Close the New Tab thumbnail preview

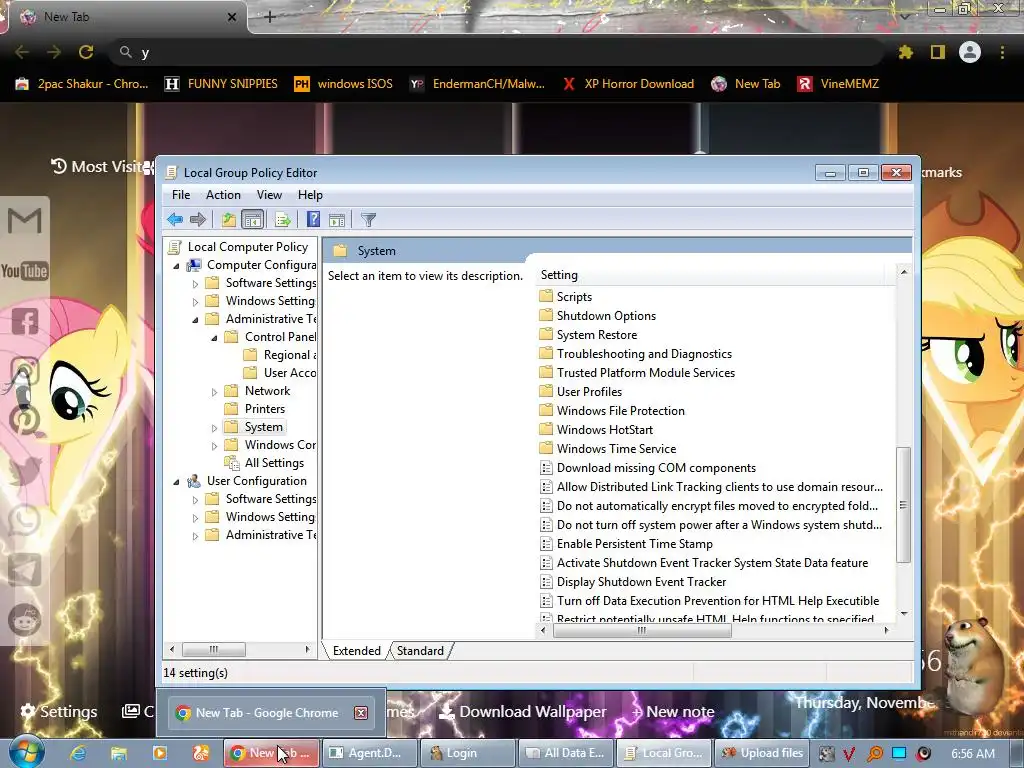(x=360, y=712)
